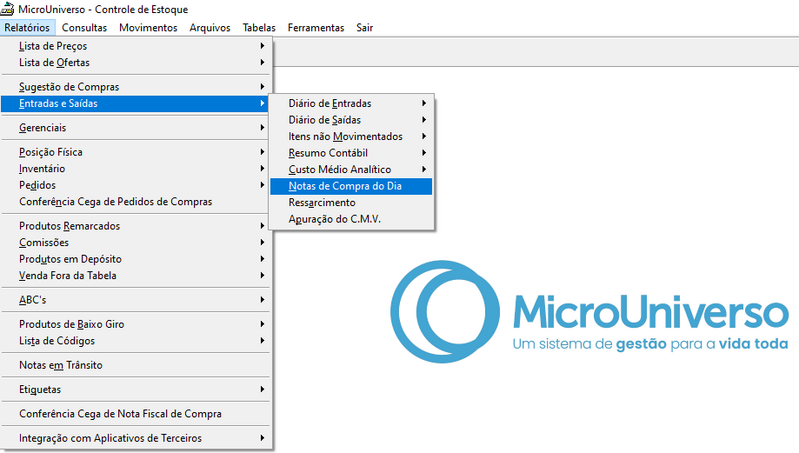Open Conferência Cega de Nota Fiscal de Compra
Screen dimensions: 799x453
[x=135, y=414]
